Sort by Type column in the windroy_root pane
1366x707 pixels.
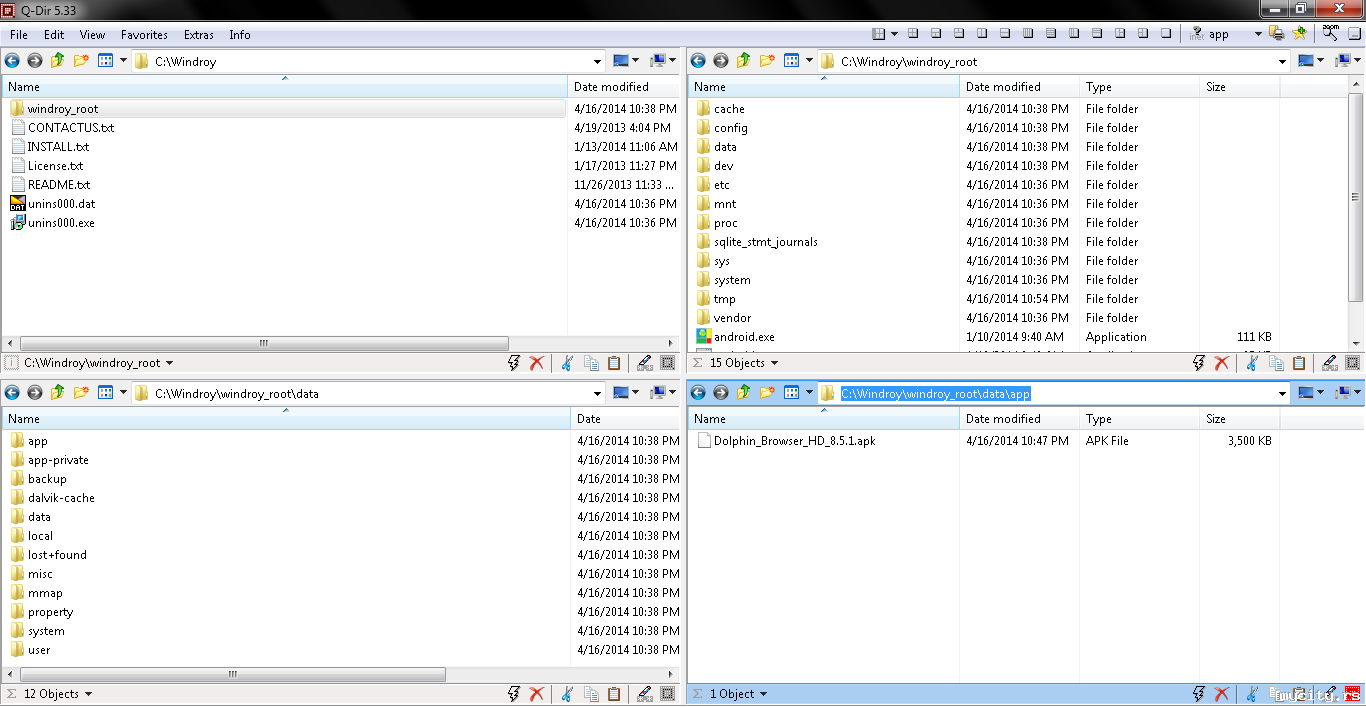(1139, 87)
